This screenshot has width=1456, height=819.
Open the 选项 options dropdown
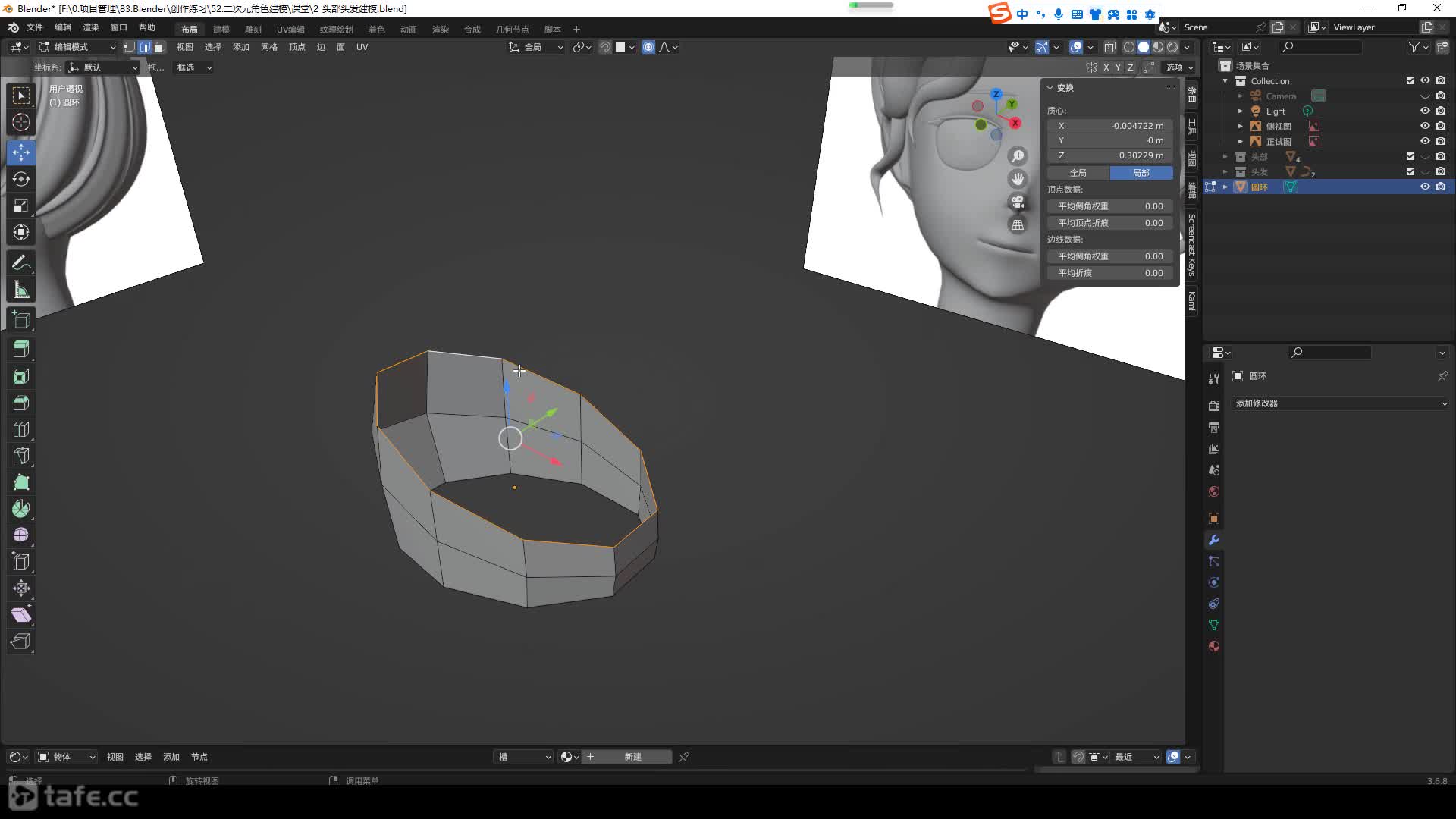click(x=1179, y=67)
